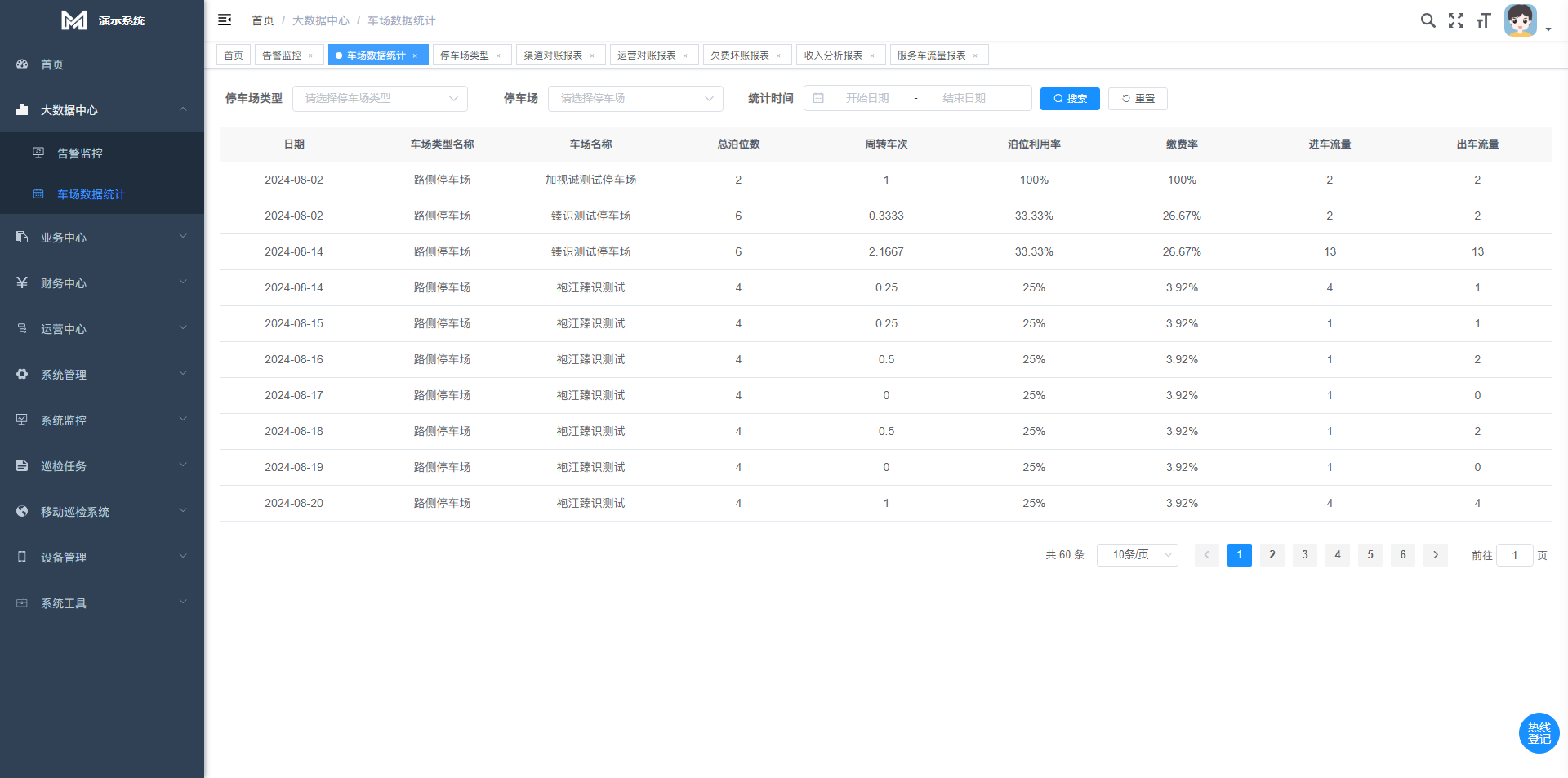Click the 重置 reset button
The width and height of the screenshot is (1568, 778).
pyautogui.click(x=1138, y=98)
